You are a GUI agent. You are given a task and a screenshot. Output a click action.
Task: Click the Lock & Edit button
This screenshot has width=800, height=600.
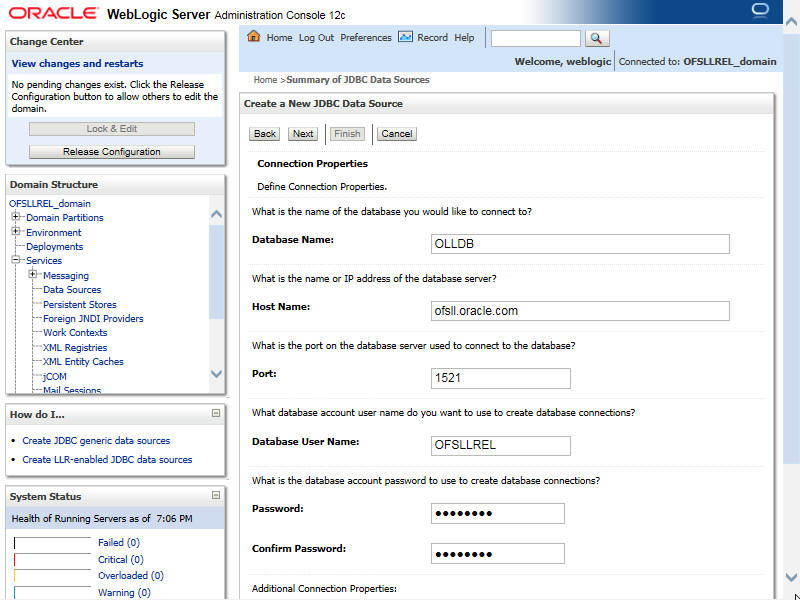(x=112, y=129)
